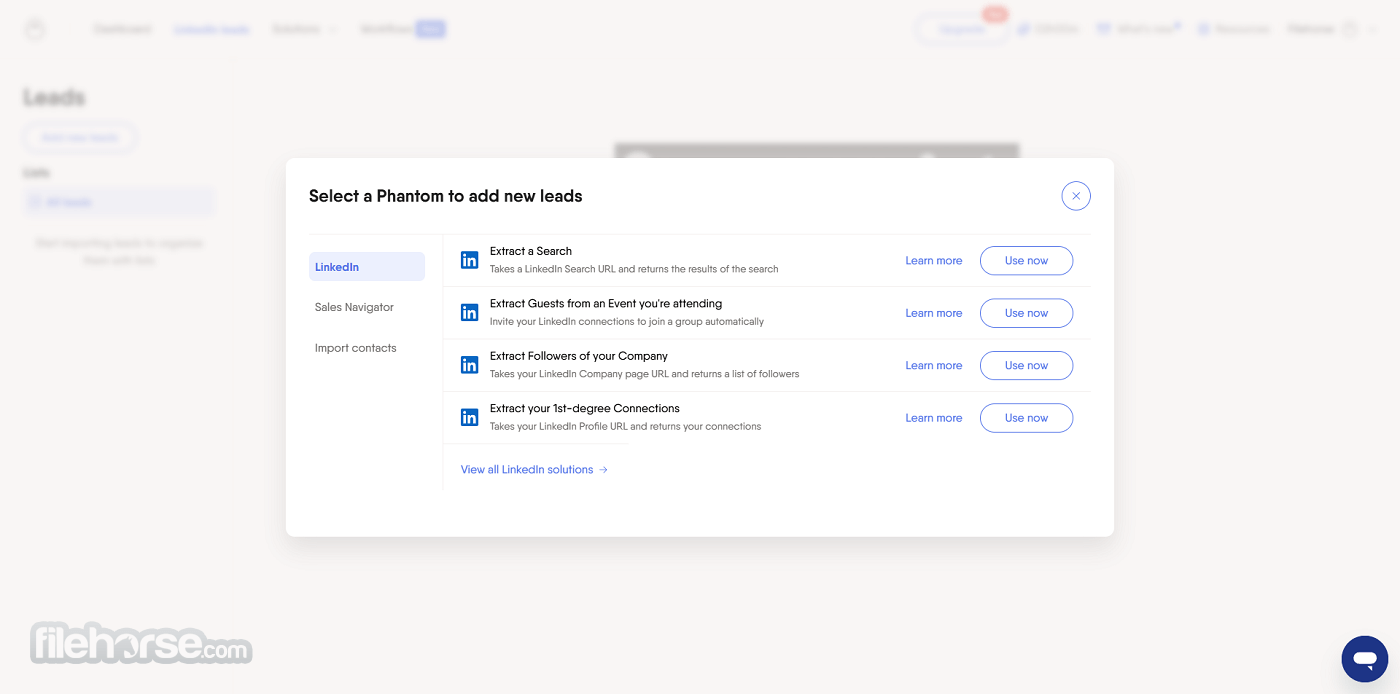Click "Takes your LinkedIn Company page URL" description
The image size is (1400, 694).
pos(645,374)
